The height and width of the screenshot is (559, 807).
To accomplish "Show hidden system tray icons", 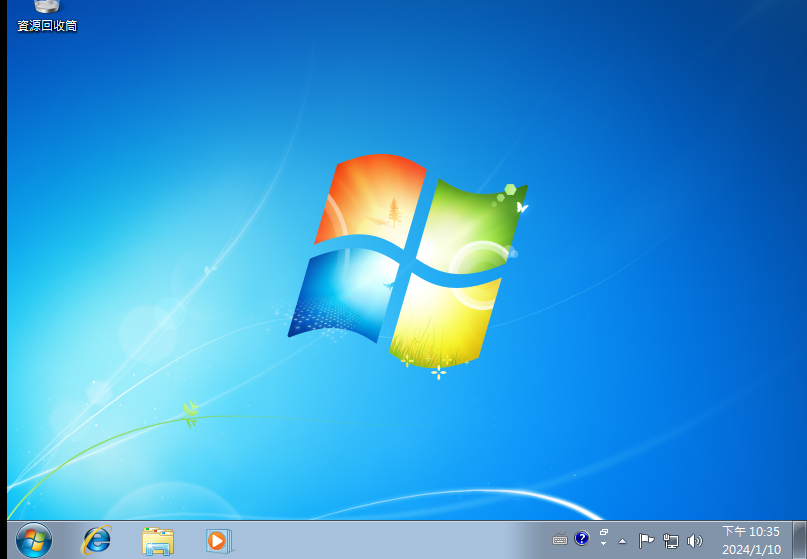I will (x=623, y=541).
